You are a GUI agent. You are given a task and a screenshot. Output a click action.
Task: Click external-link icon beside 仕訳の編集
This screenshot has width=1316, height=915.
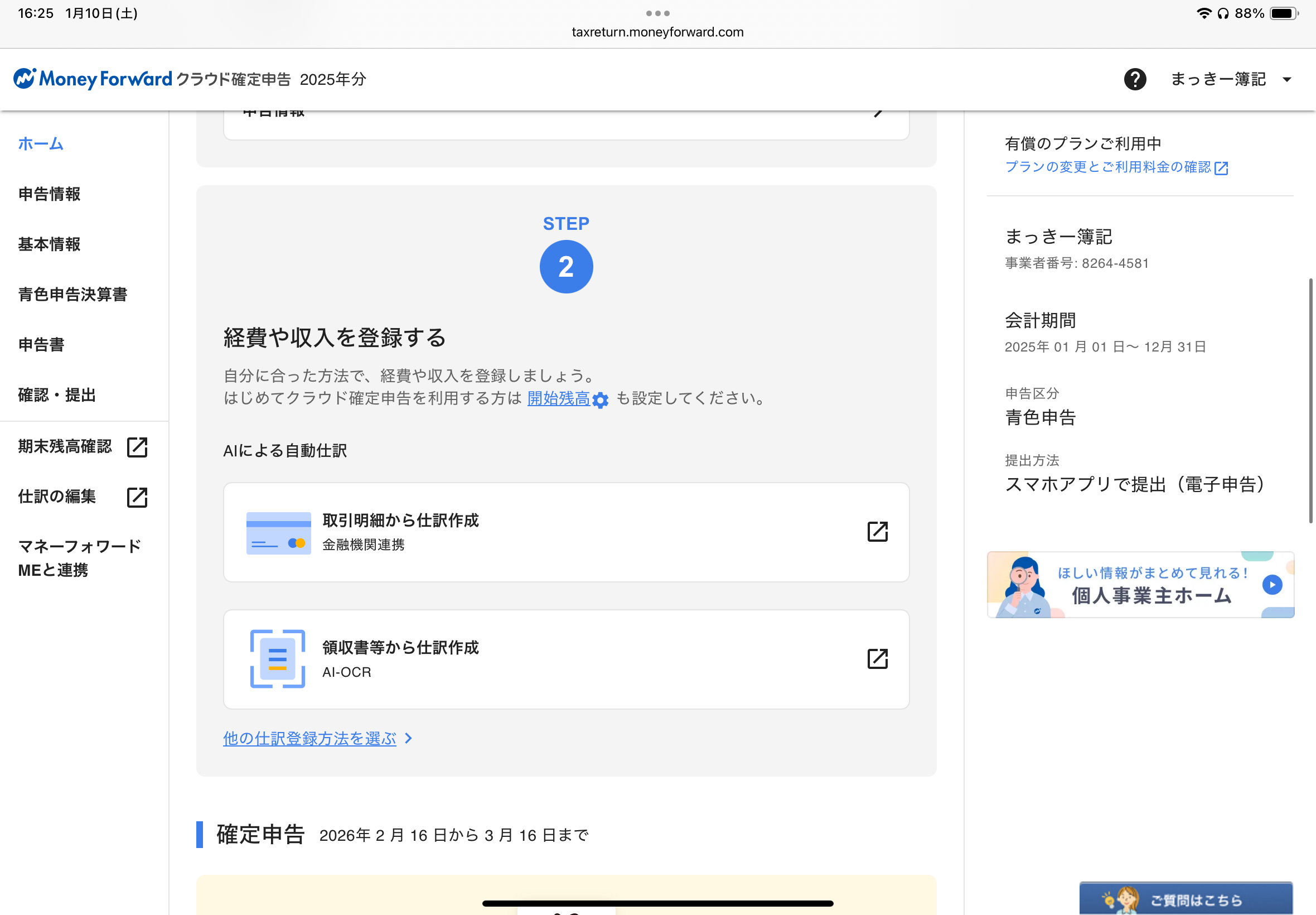[x=137, y=497]
